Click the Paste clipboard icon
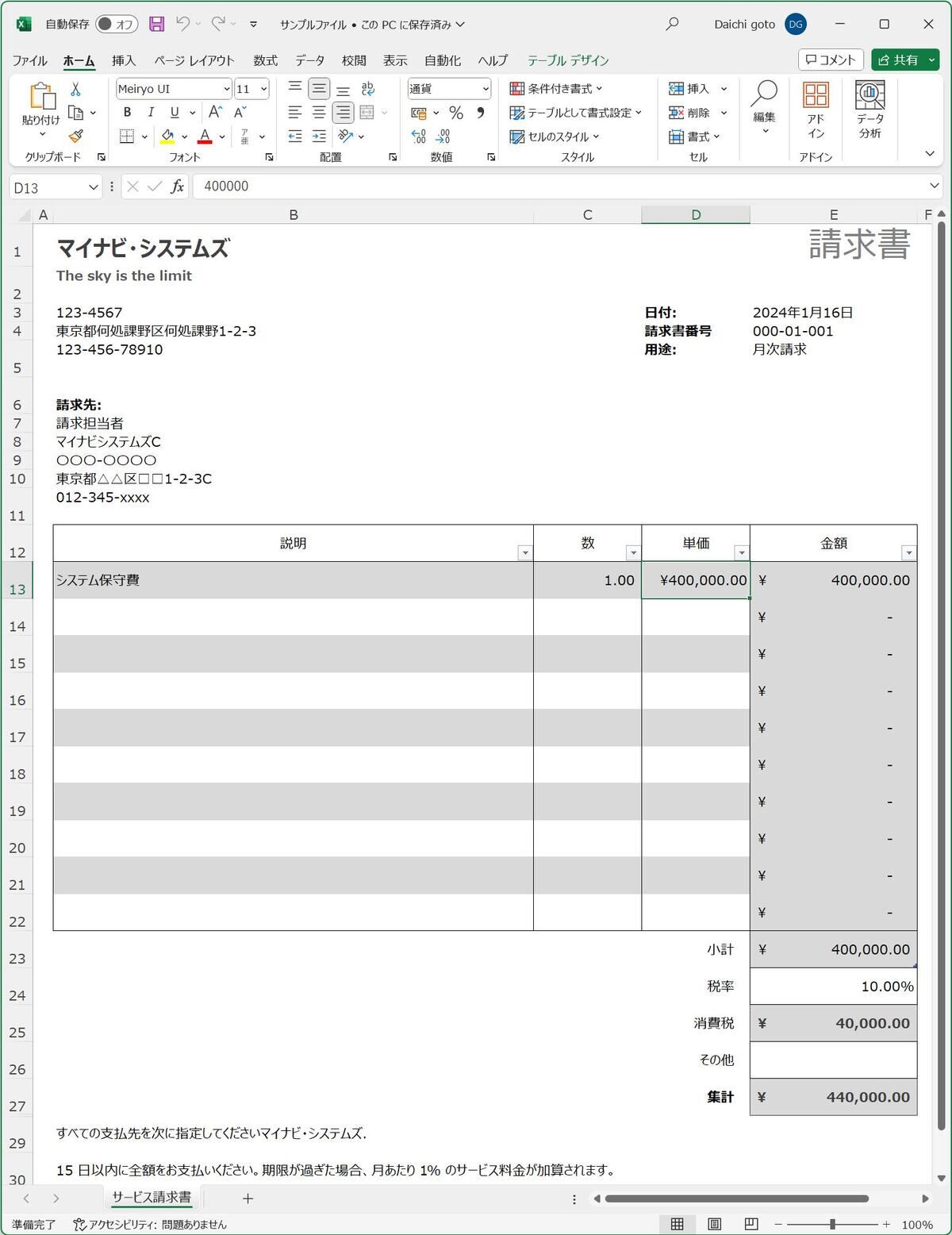This screenshot has width=952, height=1235. pyautogui.click(x=41, y=96)
